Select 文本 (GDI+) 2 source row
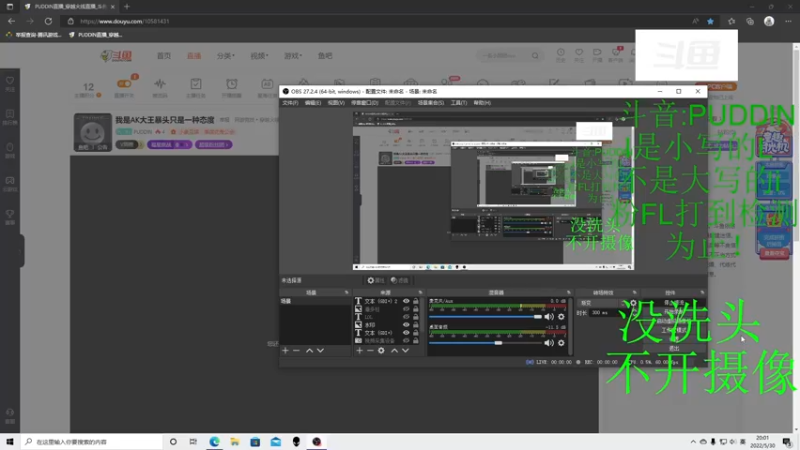This screenshot has height=450, width=800. (387, 301)
